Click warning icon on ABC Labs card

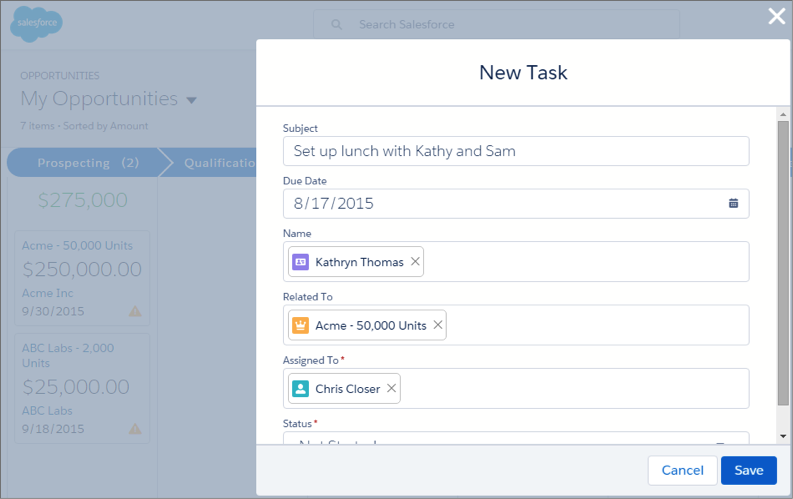pos(135,429)
